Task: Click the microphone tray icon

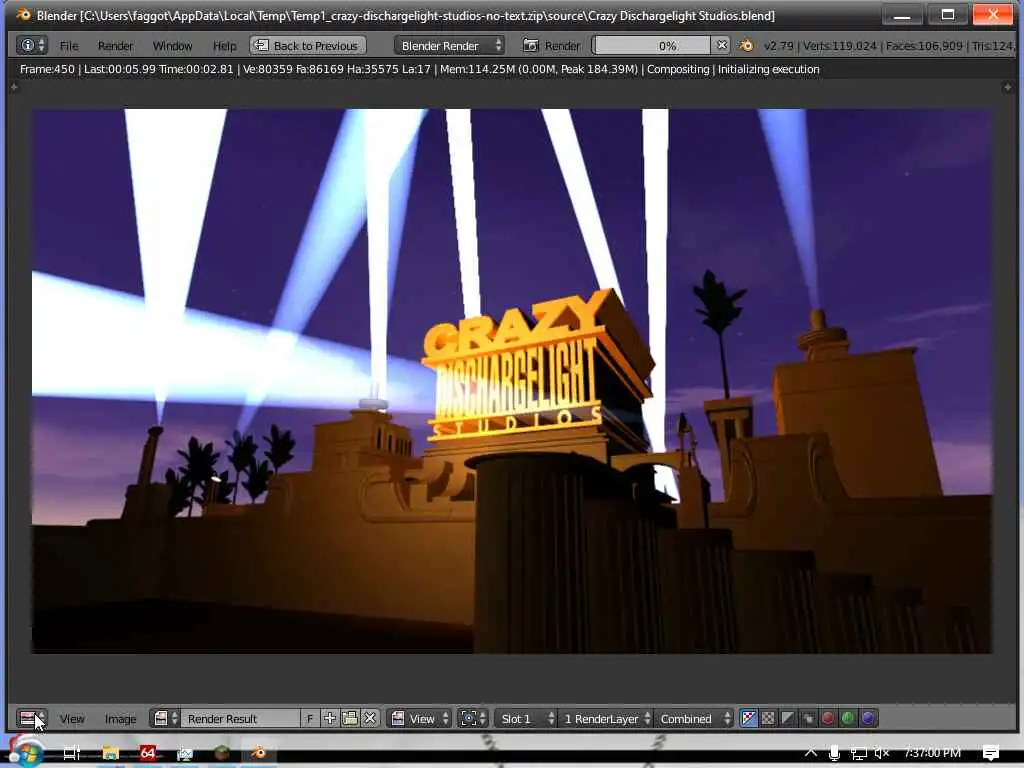Action: [834, 753]
